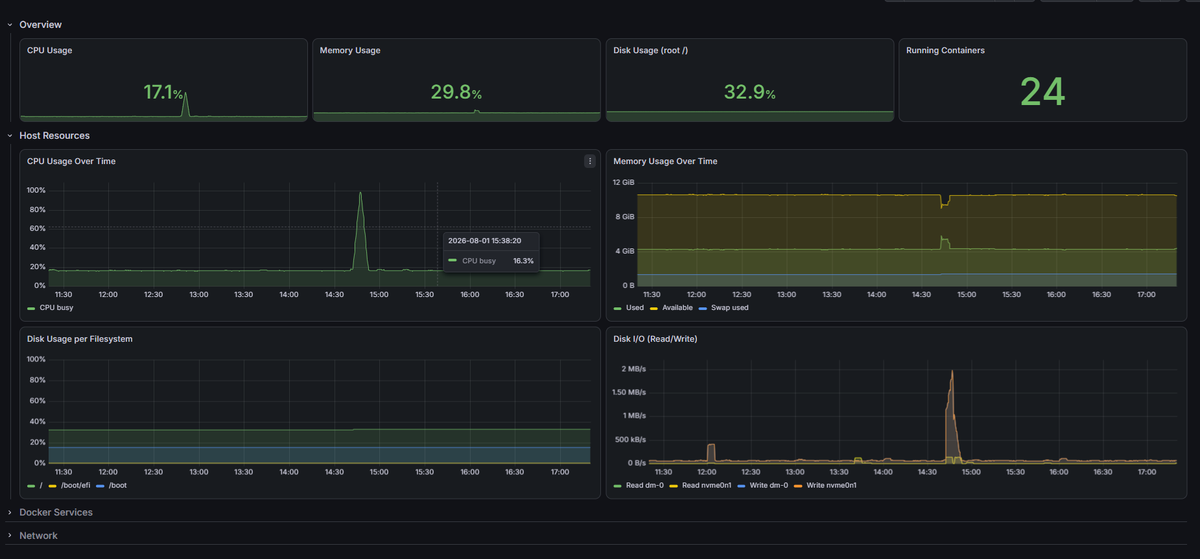Image resolution: width=1200 pixels, height=559 pixels.
Task: Click the 29.8% memory usage value
Action: (x=456, y=93)
